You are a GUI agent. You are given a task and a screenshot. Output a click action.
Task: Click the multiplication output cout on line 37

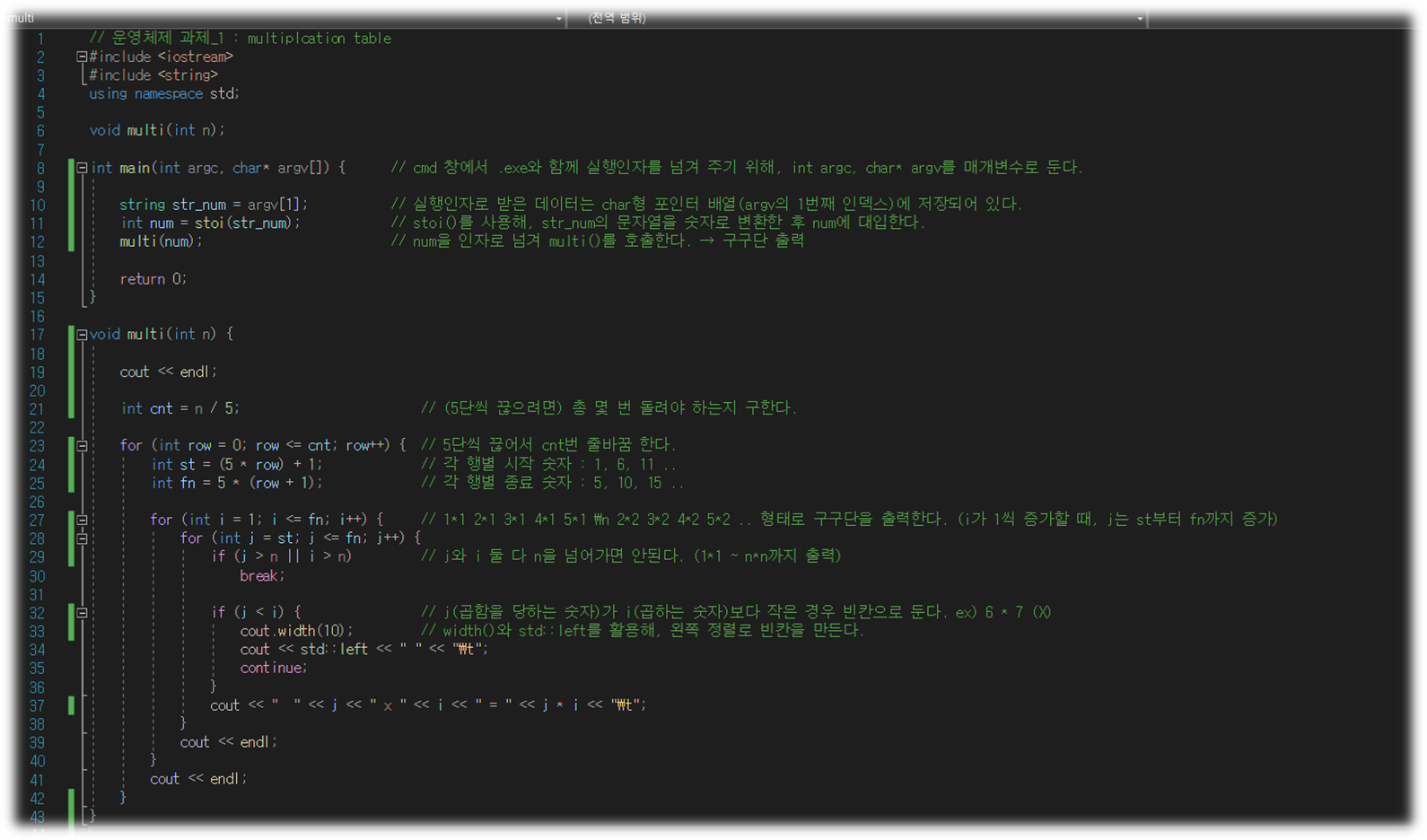click(428, 705)
